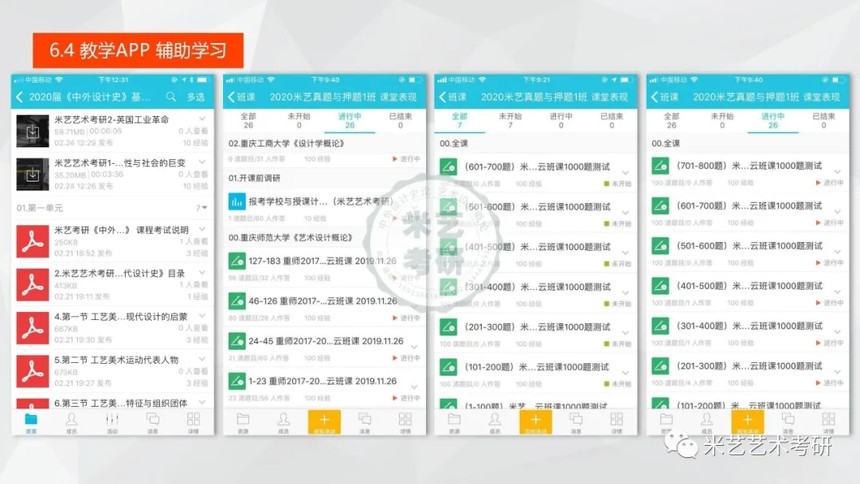
Task: Open PDF icon of 米艺考研《中外...》课程考试说明
Action: point(32,241)
